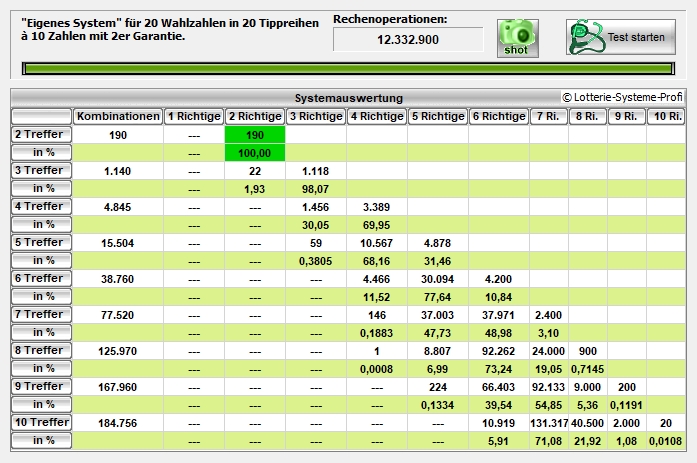This screenshot has height=463, width=697.
Task: Click the Lotterie-Systeme-Profi copyright label
Action: [x=622, y=97]
